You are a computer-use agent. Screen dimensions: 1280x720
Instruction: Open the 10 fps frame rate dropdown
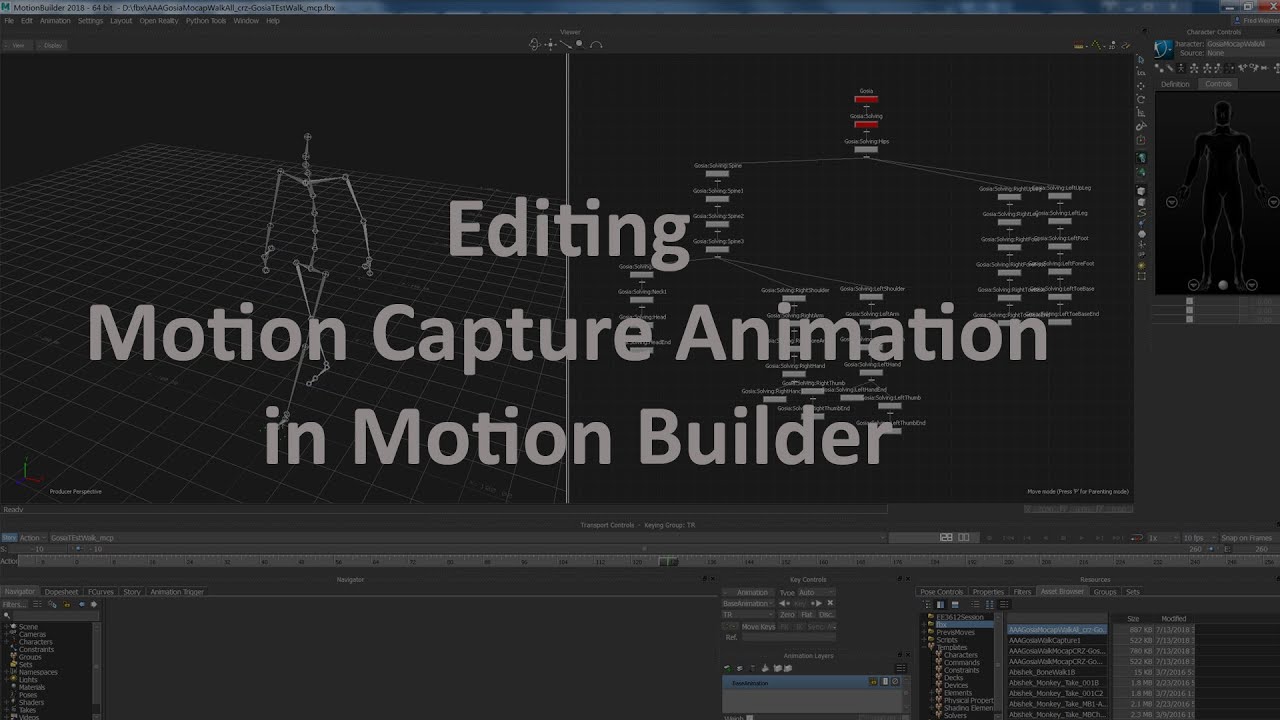[1200, 538]
